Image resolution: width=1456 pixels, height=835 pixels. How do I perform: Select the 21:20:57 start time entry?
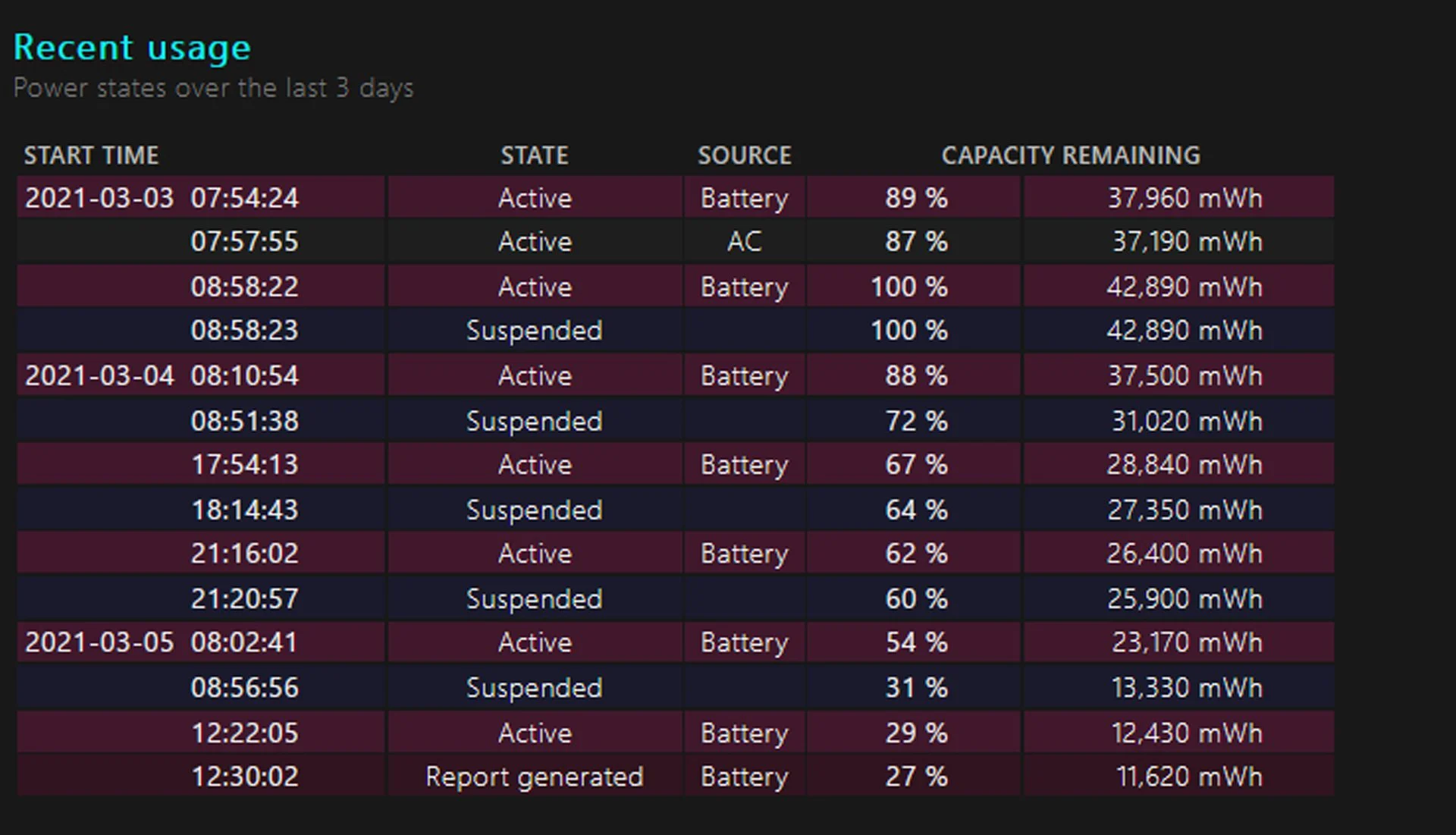(x=244, y=599)
